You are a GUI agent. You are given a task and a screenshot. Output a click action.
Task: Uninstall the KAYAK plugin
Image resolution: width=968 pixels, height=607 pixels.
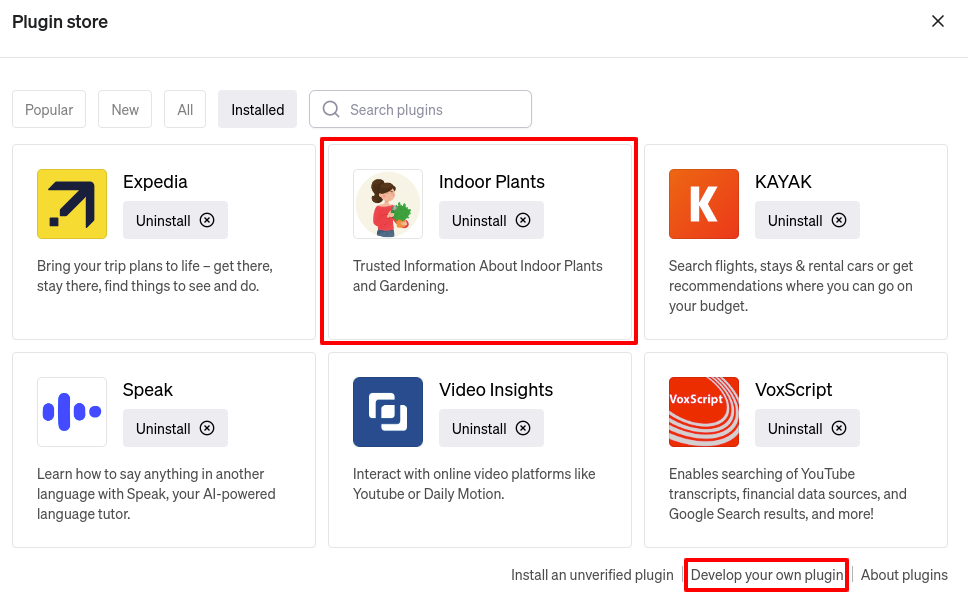[x=807, y=220]
